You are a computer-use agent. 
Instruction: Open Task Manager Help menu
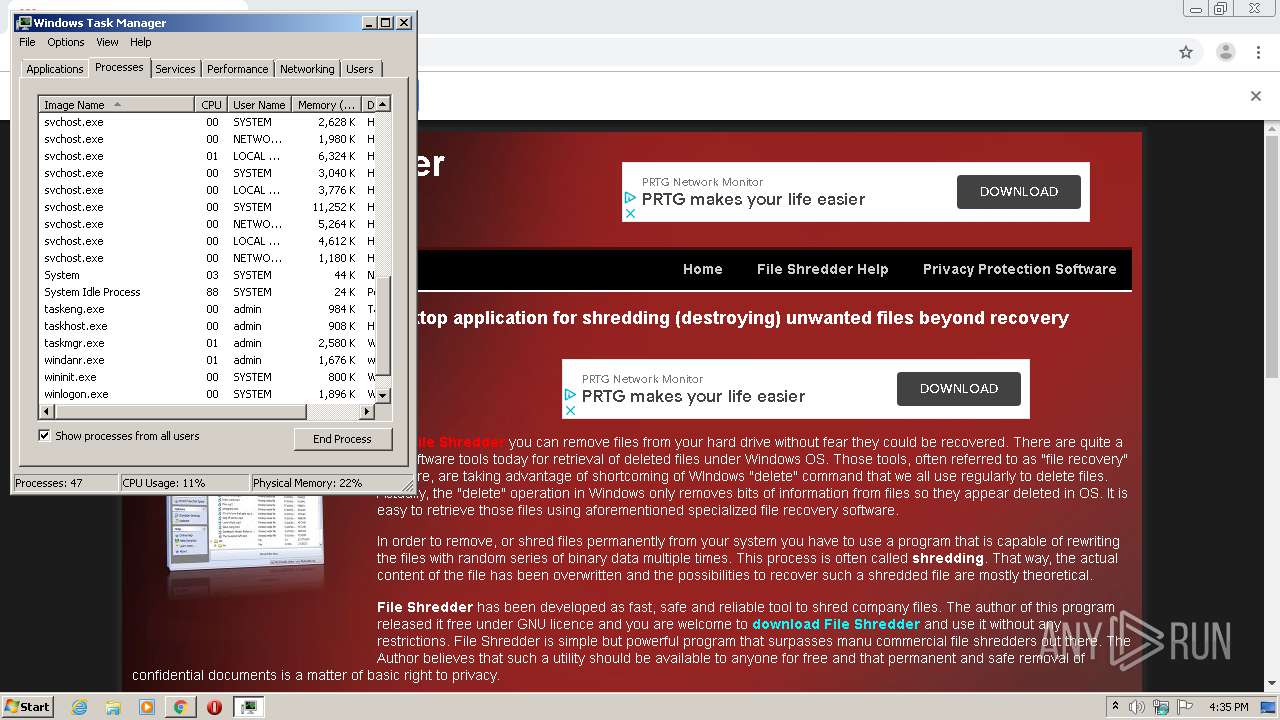click(x=140, y=42)
